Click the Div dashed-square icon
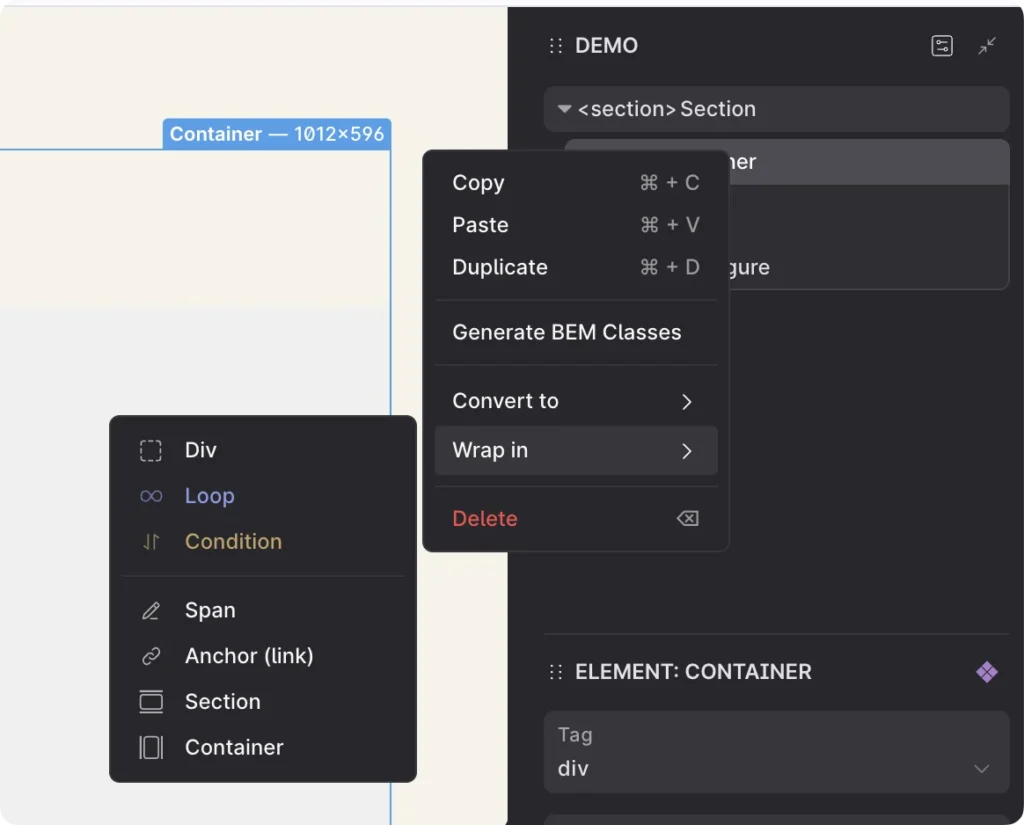 [151, 451]
